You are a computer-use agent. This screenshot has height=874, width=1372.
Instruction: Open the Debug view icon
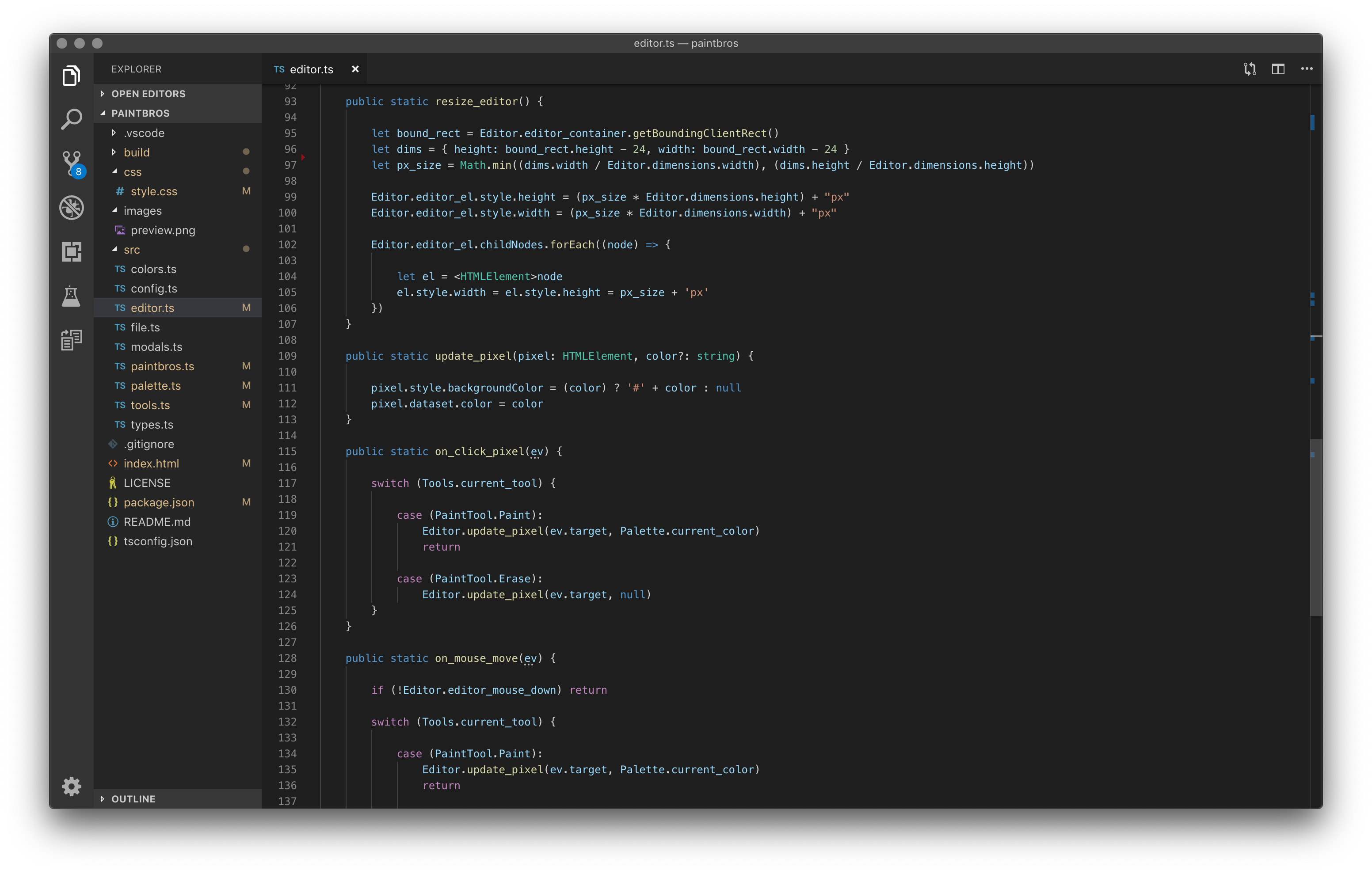tap(71, 207)
